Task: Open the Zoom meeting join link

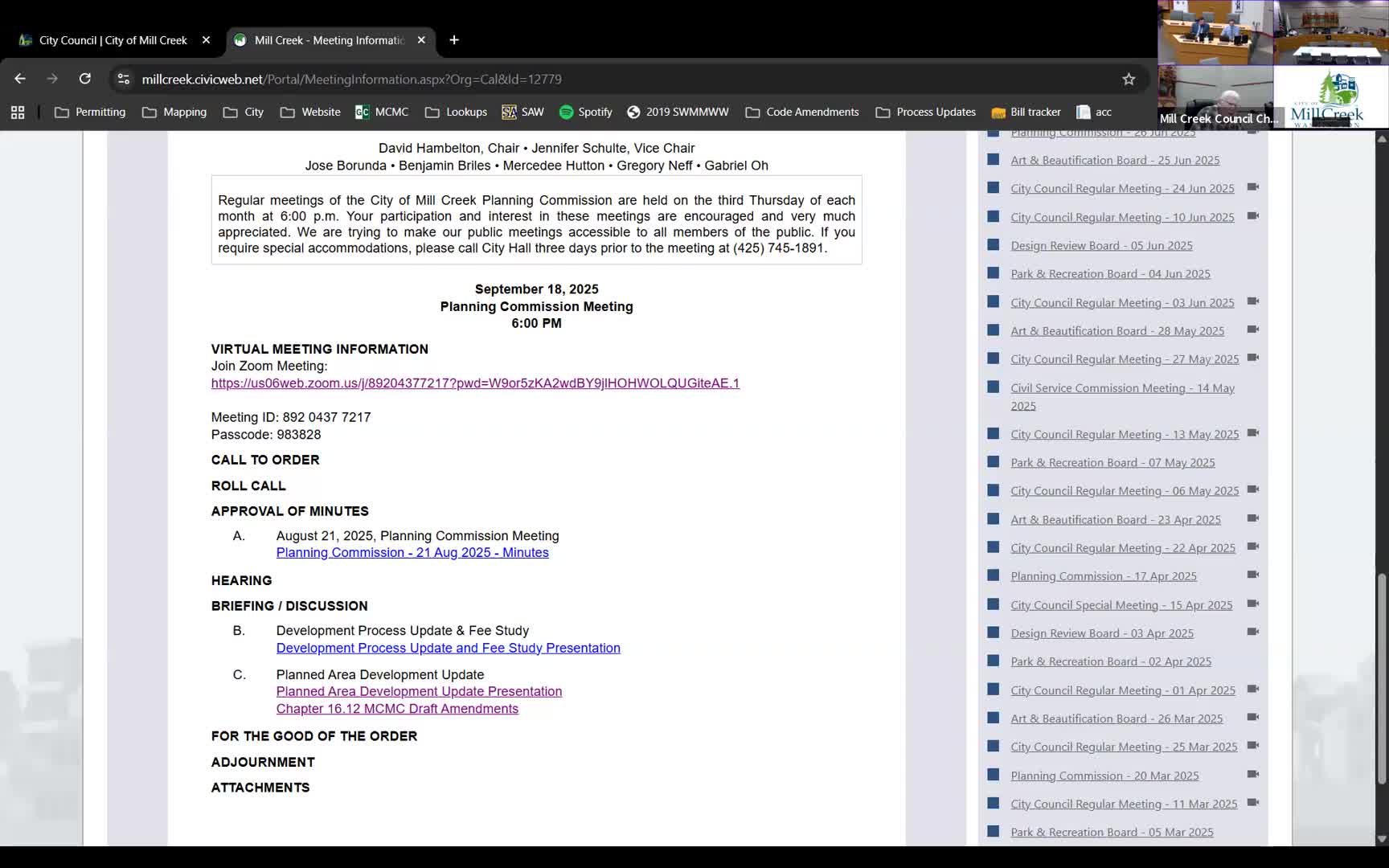Action: click(x=475, y=383)
